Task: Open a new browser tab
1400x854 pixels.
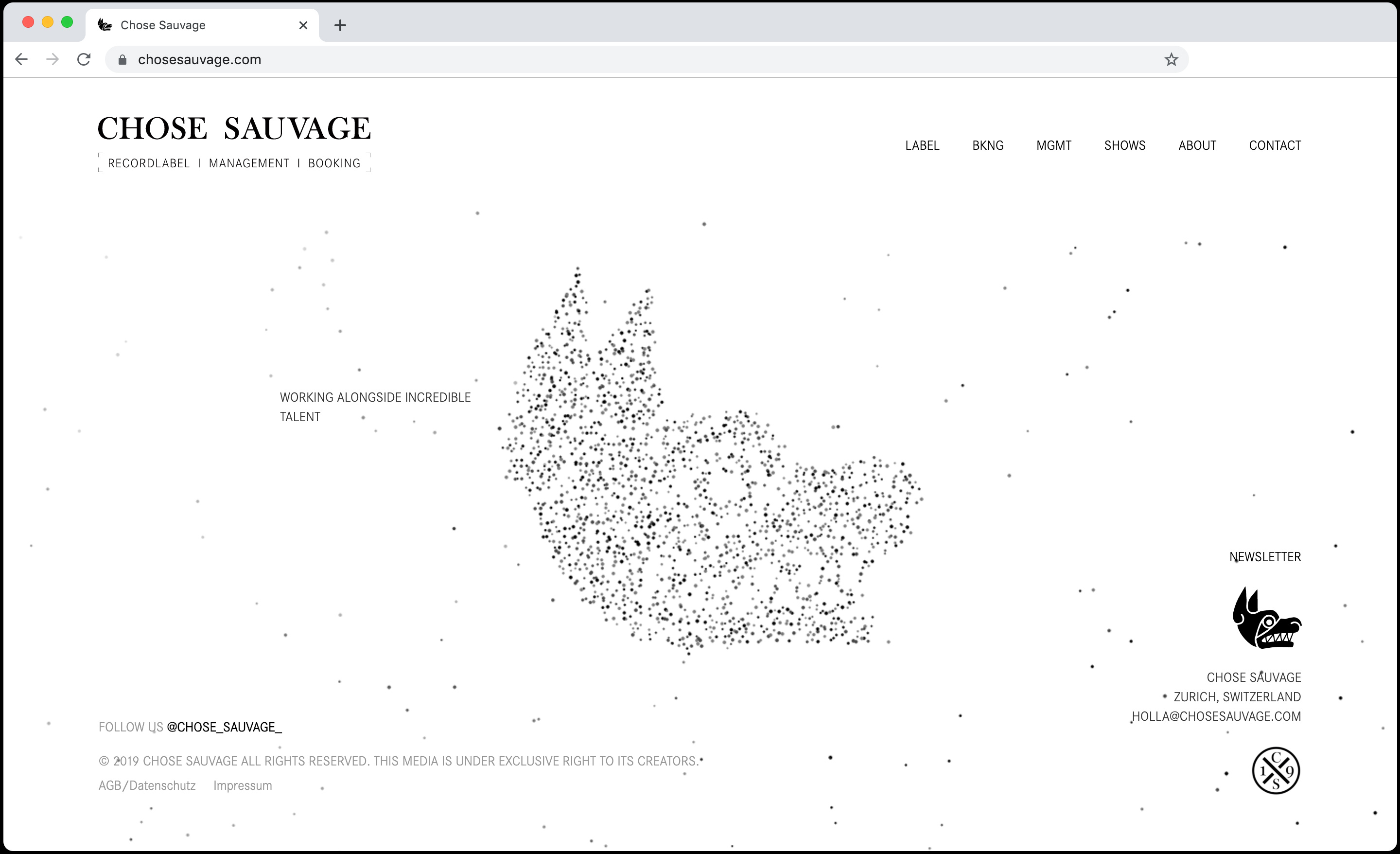Action: click(x=340, y=25)
